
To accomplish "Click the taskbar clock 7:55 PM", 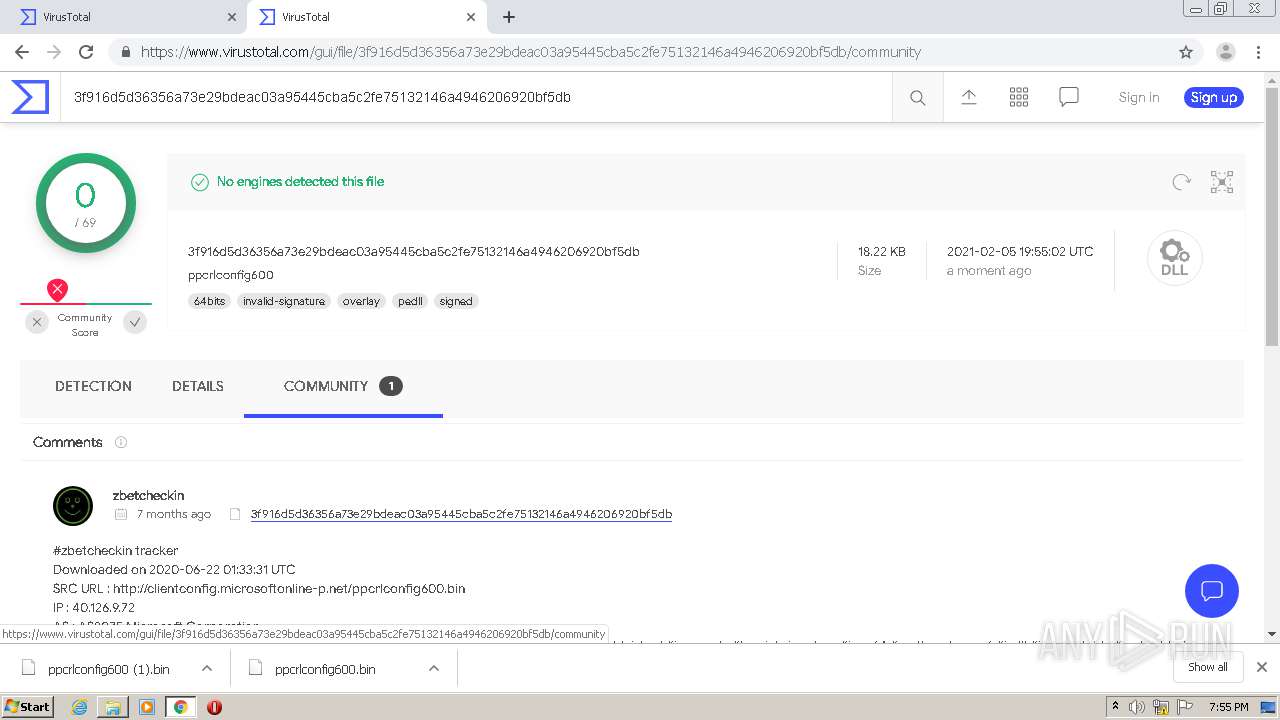I will pyautogui.click(x=1229, y=707).
